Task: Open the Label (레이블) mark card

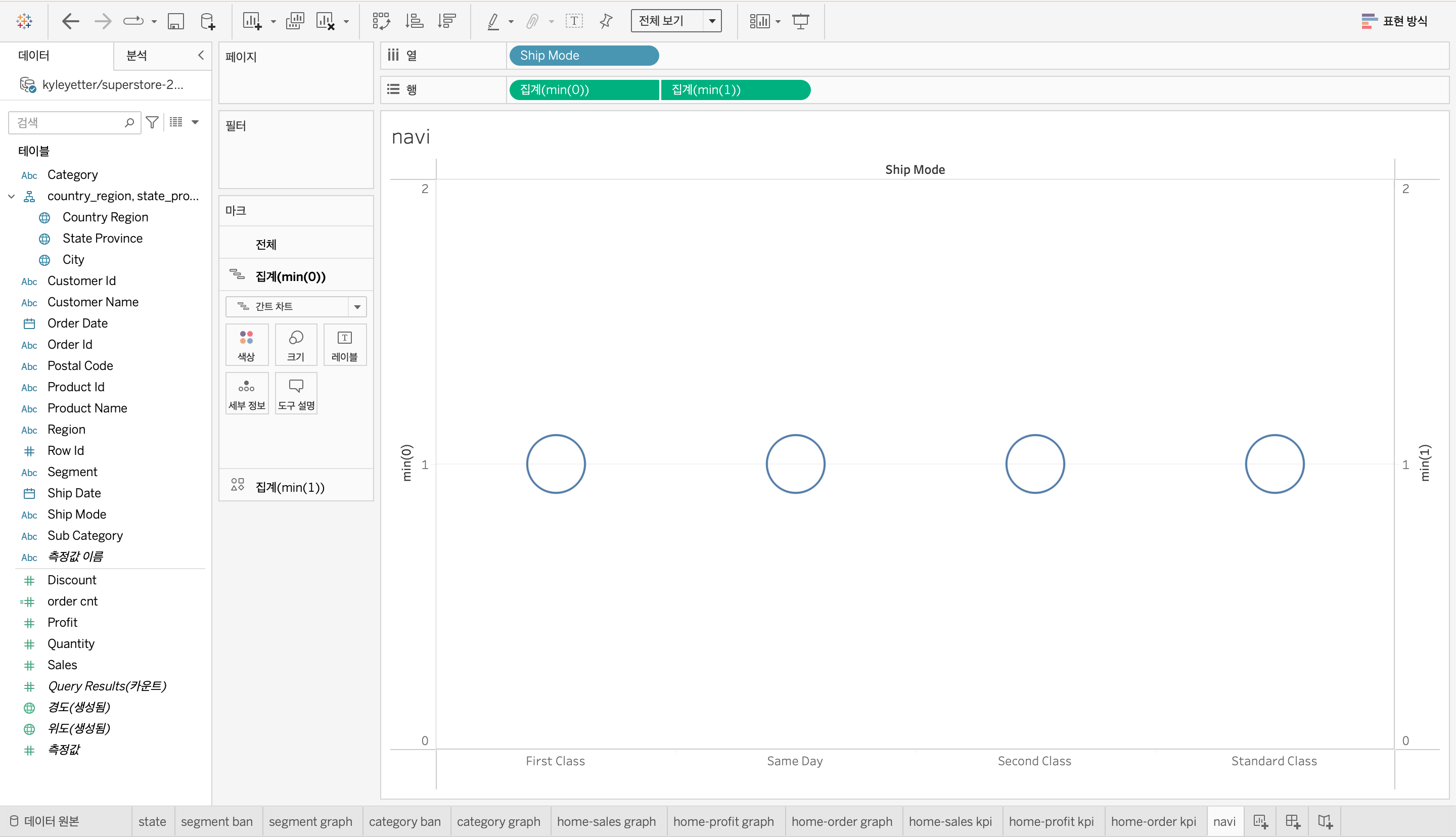Action: point(345,345)
